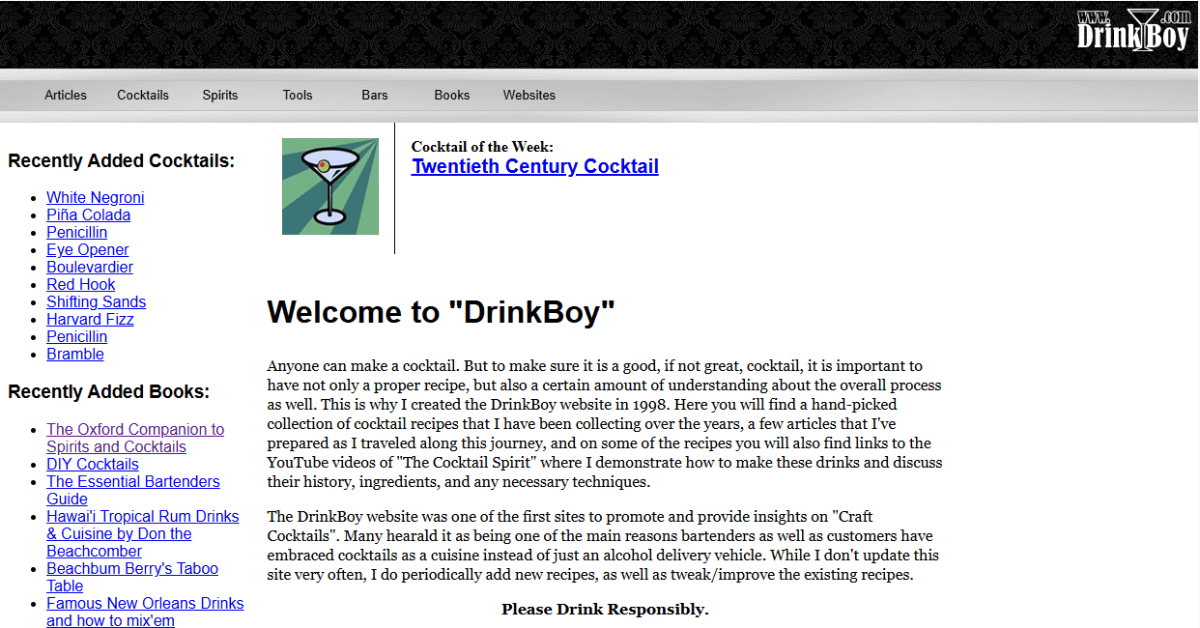Go to the Spirits section
This screenshot has width=1200, height=628.
click(220, 95)
